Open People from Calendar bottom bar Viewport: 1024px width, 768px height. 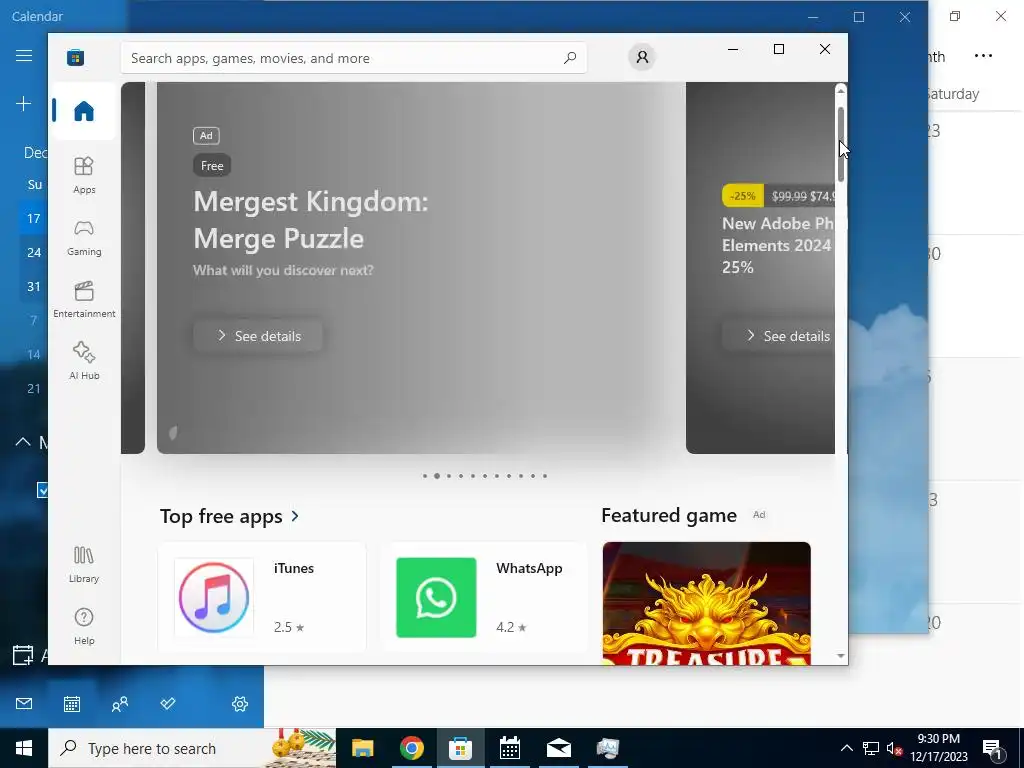point(120,703)
